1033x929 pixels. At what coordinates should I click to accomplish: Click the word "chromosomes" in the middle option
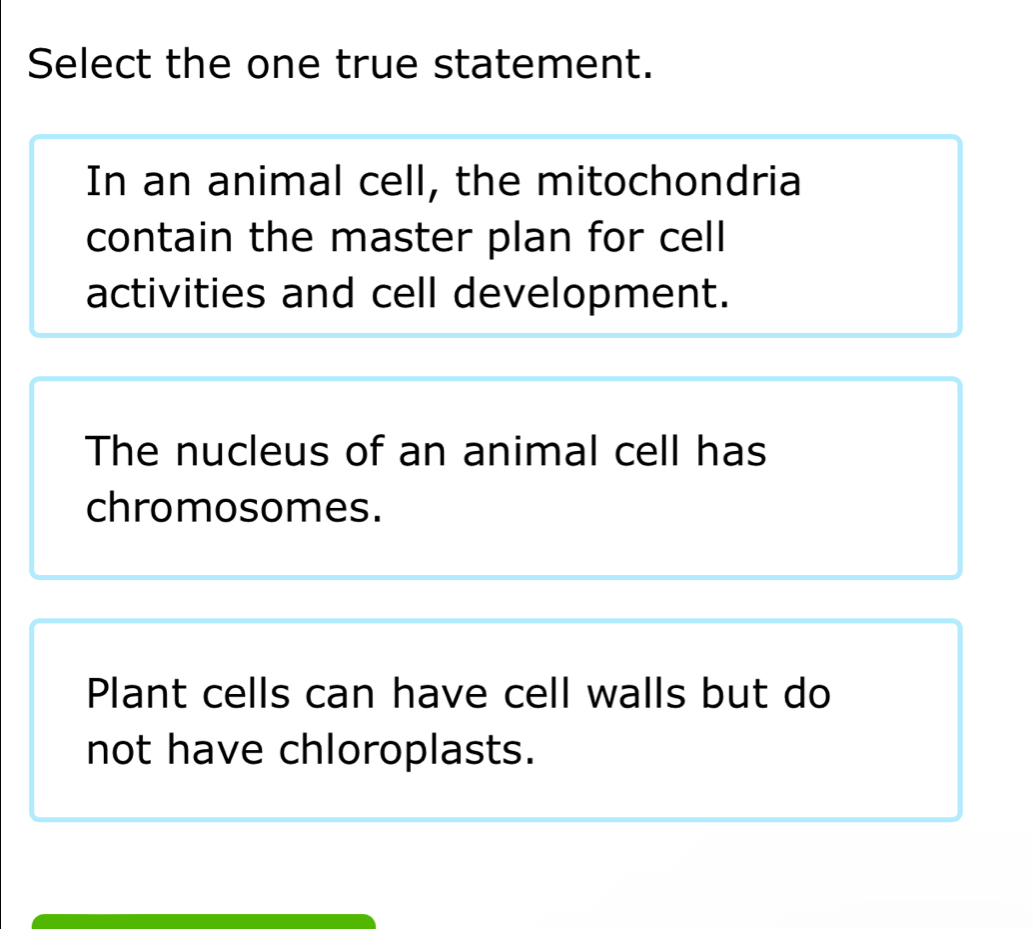[234, 508]
